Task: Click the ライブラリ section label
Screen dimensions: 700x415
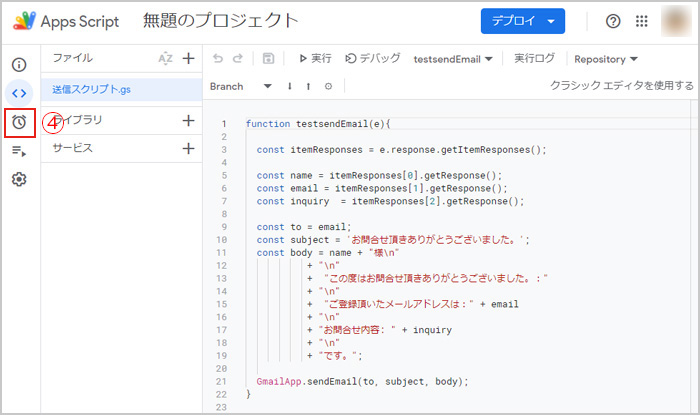Action: [x=78, y=120]
